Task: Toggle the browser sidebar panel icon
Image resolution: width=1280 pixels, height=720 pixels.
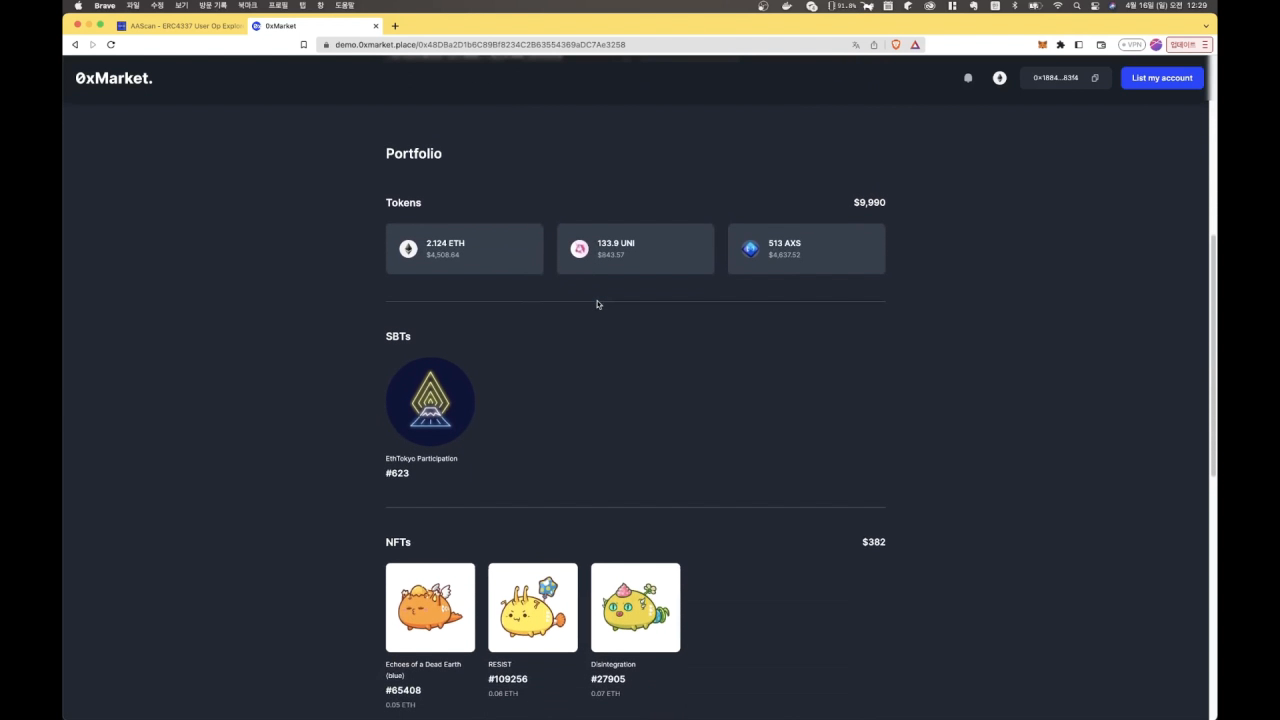Action: tap(1079, 44)
